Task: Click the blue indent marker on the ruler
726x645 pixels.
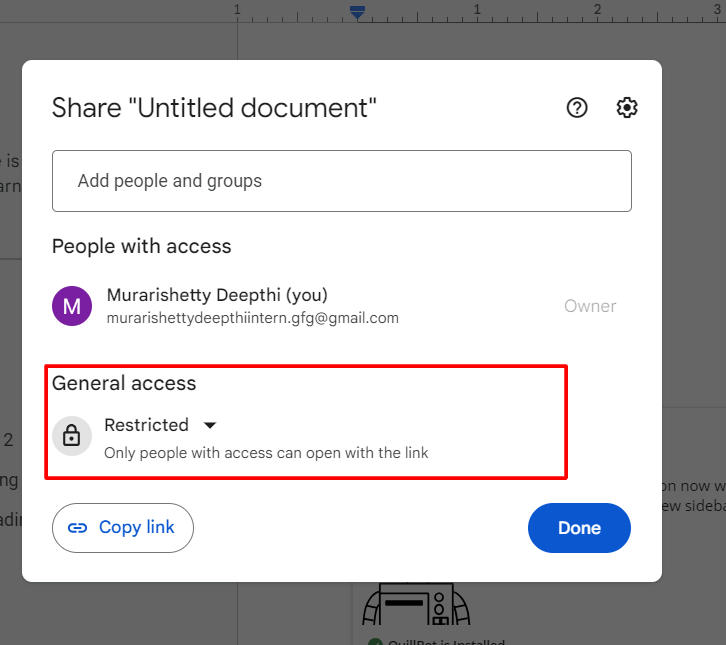Action: coord(357,11)
